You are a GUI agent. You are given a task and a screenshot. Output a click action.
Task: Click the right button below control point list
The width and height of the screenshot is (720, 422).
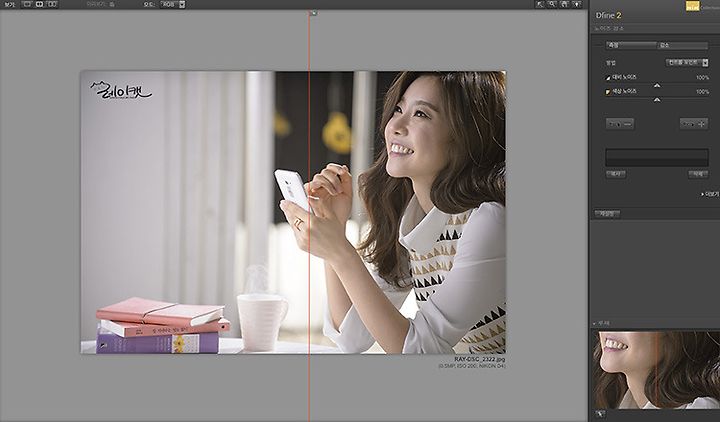[x=698, y=174]
